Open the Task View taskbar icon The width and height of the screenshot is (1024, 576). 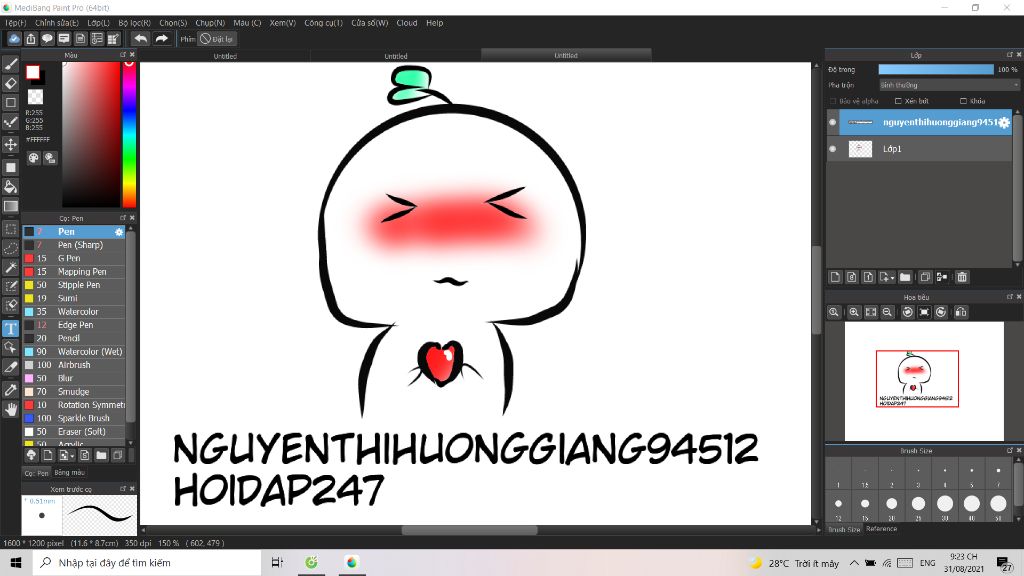point(277,562)
